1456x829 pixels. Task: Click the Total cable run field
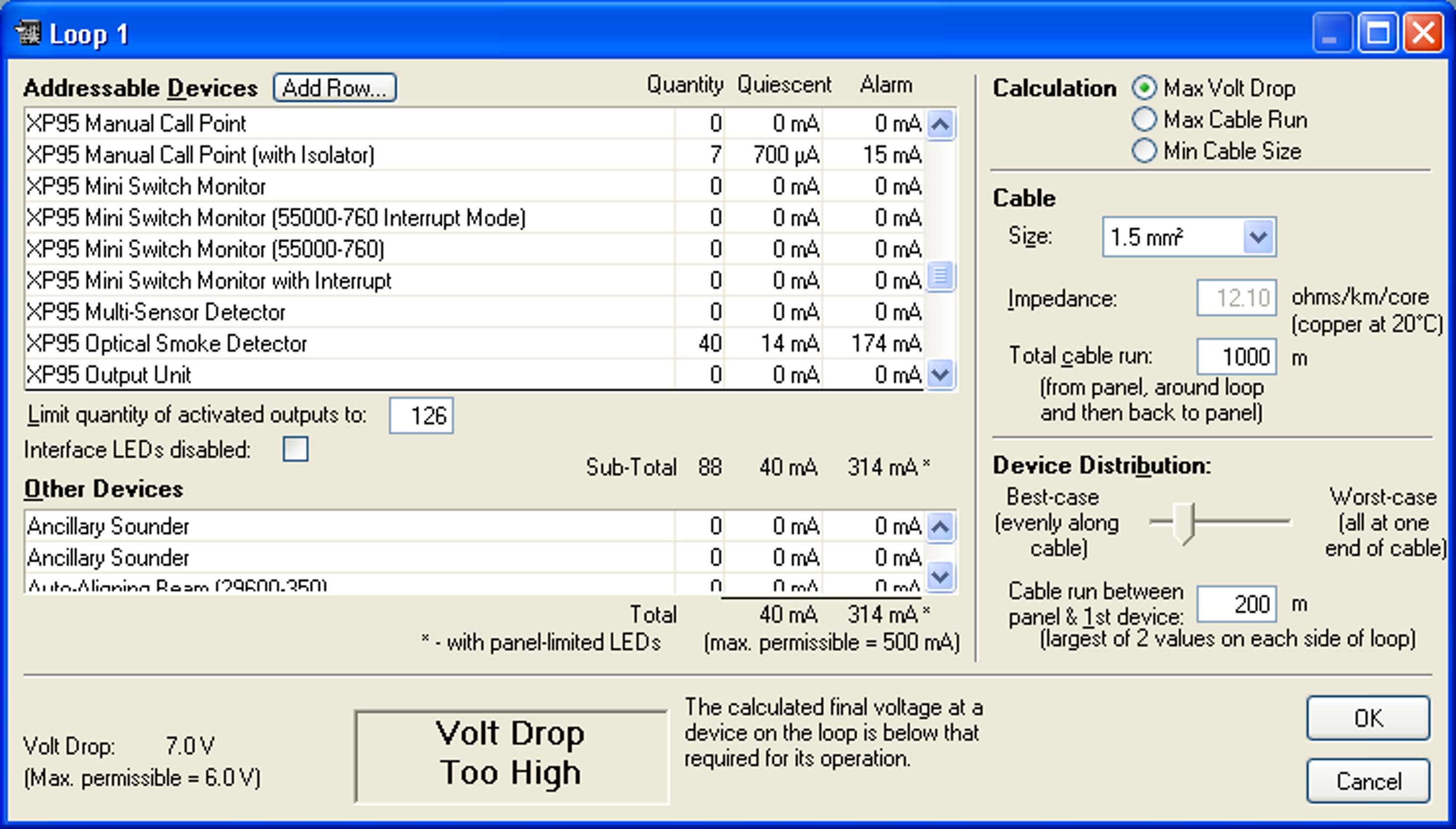[1236, 357]
